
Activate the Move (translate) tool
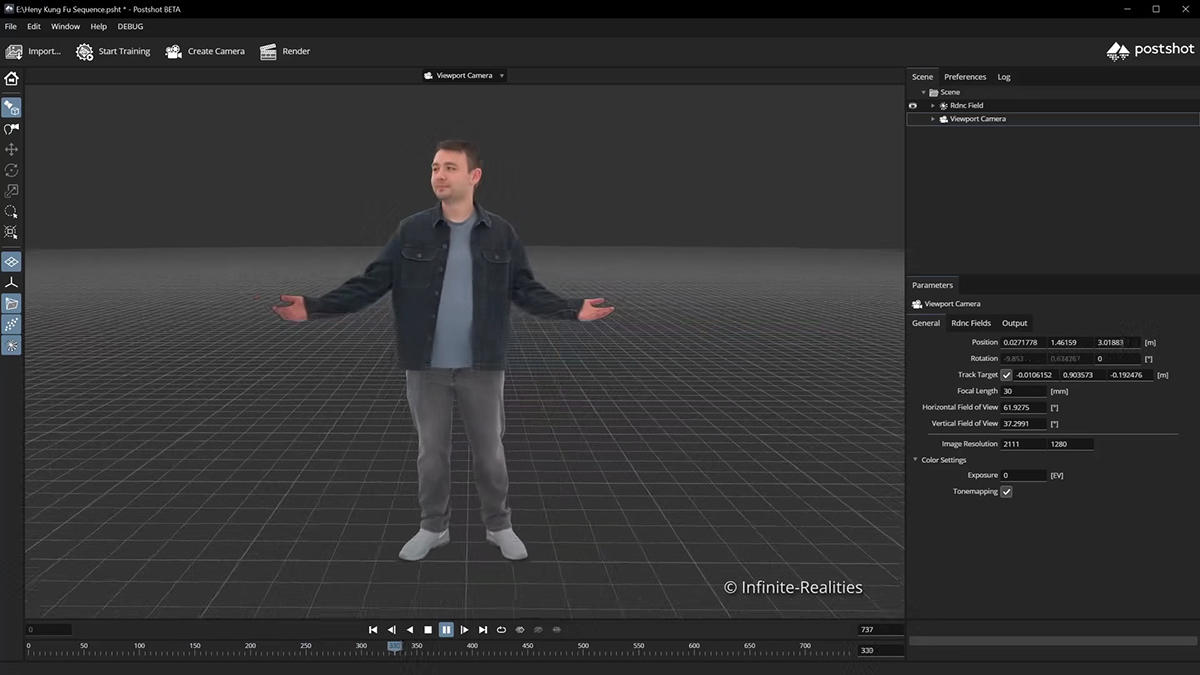tap(11, 149)
